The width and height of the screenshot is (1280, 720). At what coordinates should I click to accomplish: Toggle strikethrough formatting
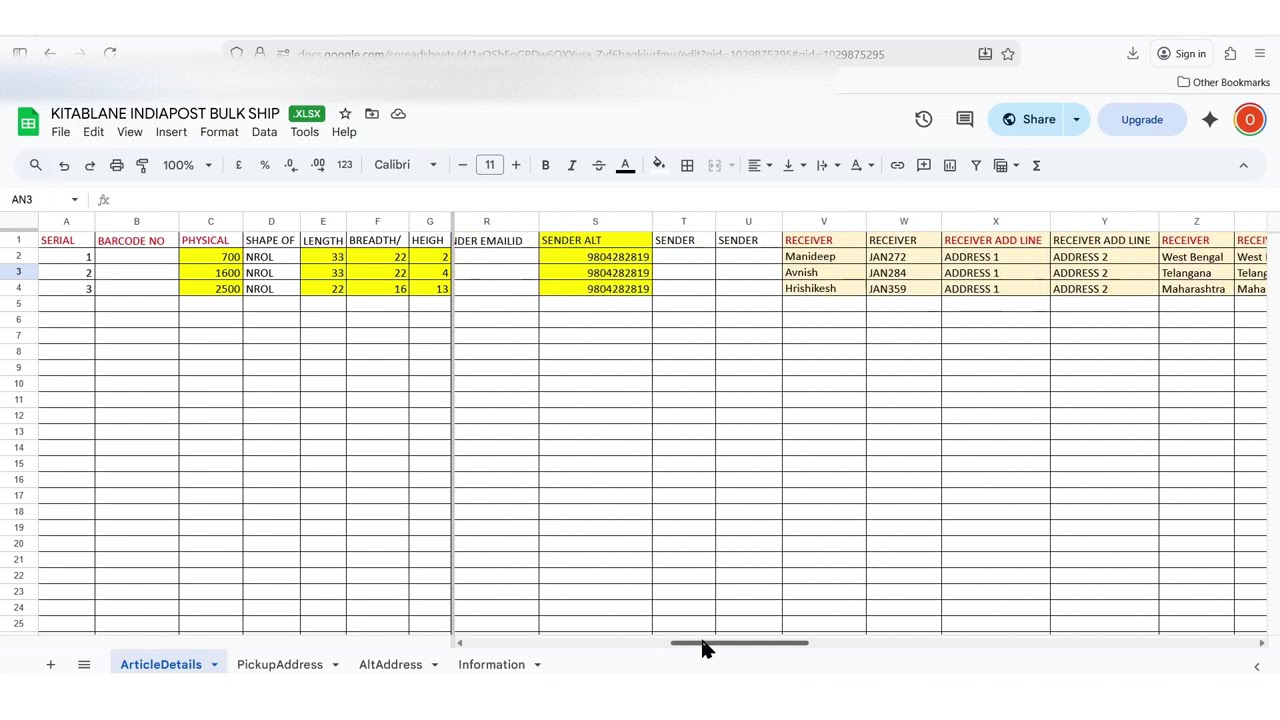pos(598,165)
